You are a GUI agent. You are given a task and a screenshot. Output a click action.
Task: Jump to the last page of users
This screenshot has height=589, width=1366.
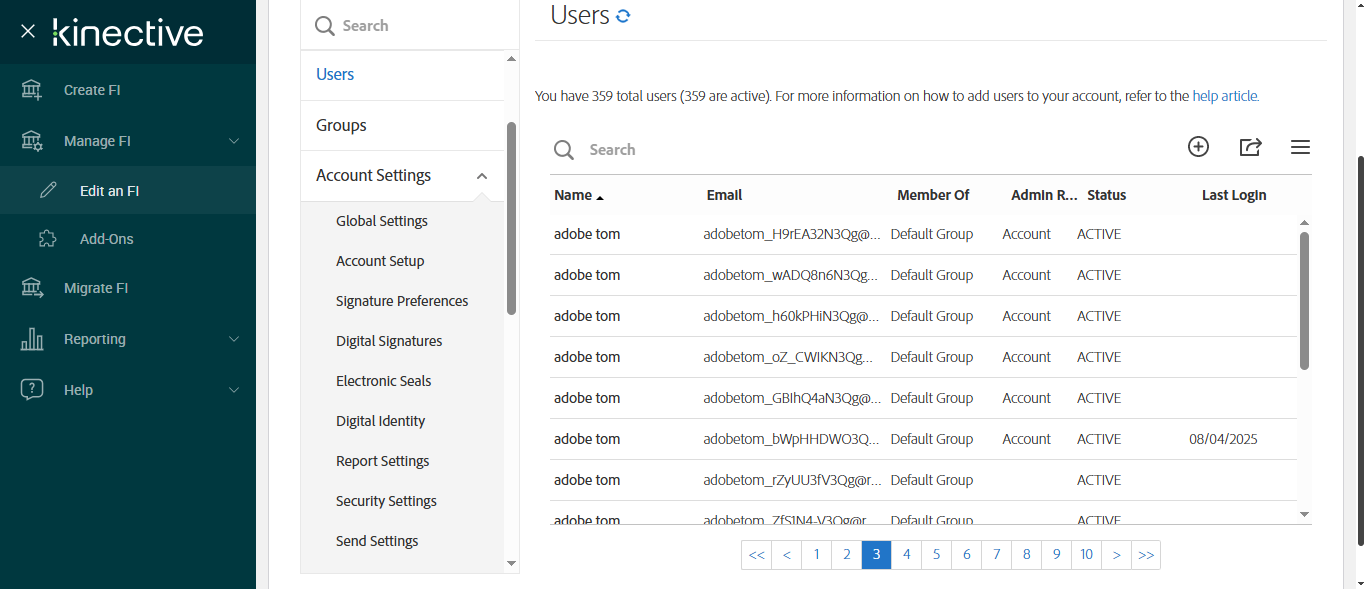click(x=1146, y=555)
